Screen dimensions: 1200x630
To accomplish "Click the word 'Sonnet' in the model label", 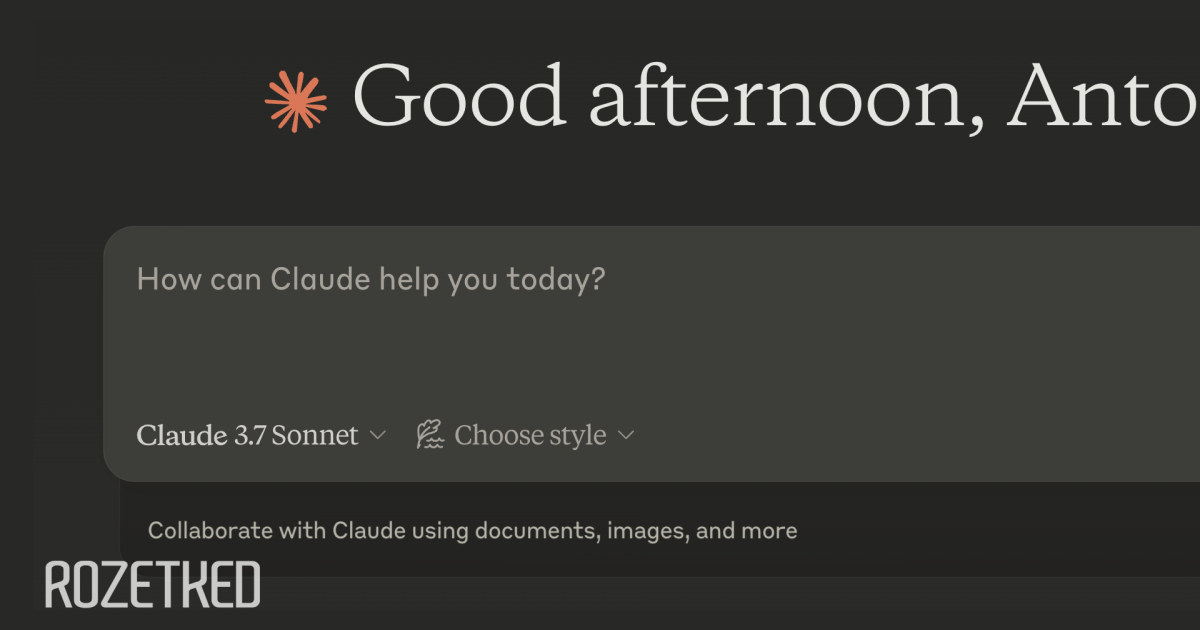I will (x=315, y=436).
